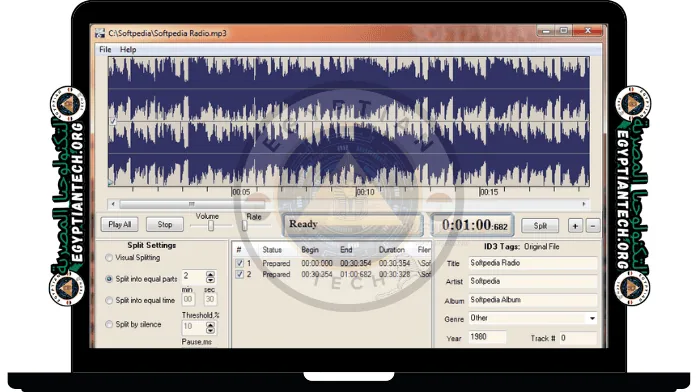The width and height of the screenshot is (698, 392).
Task: Click the Play All button
Action: coord(120,225)
